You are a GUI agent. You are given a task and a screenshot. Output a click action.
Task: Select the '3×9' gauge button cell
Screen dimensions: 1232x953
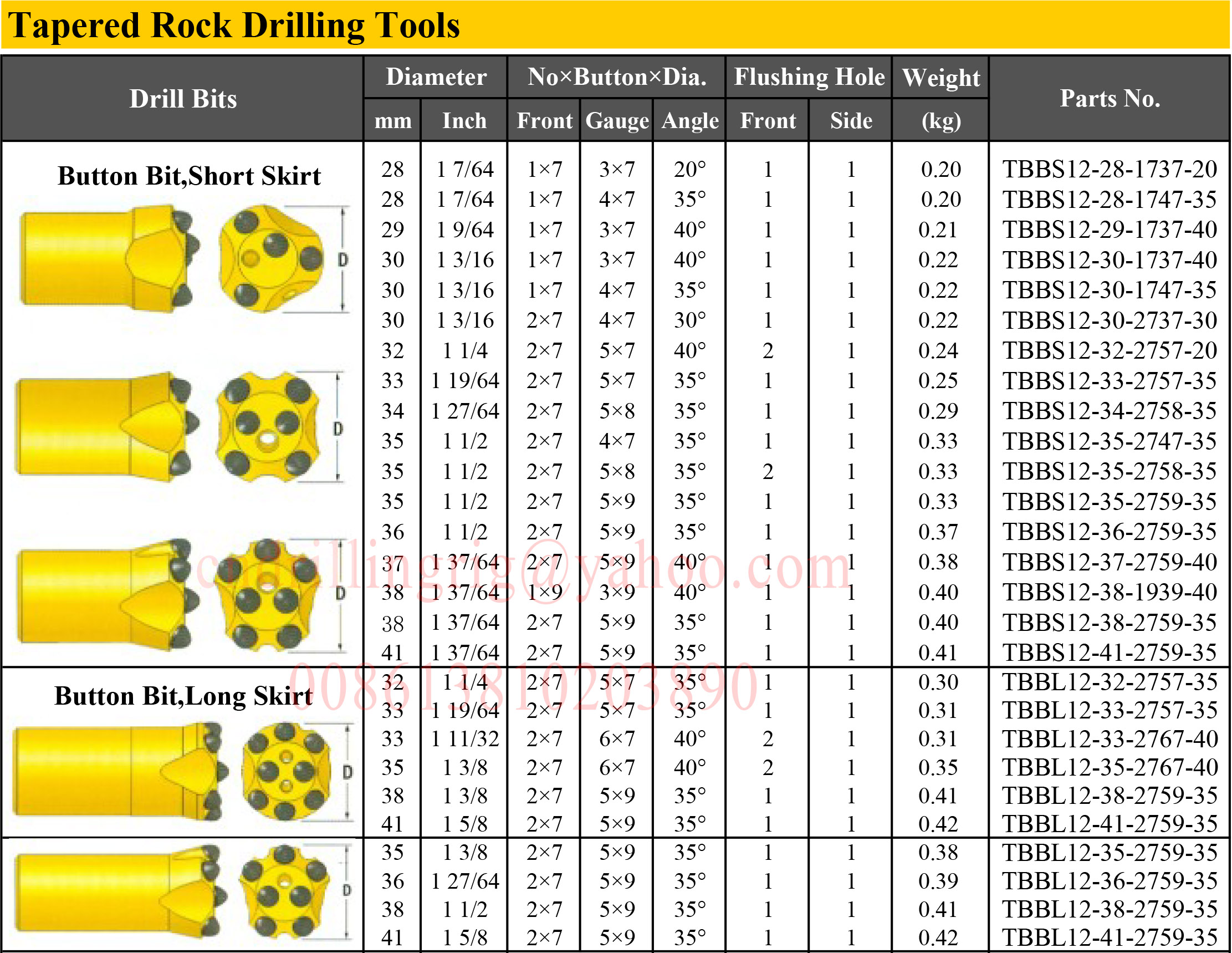[617, 592]
